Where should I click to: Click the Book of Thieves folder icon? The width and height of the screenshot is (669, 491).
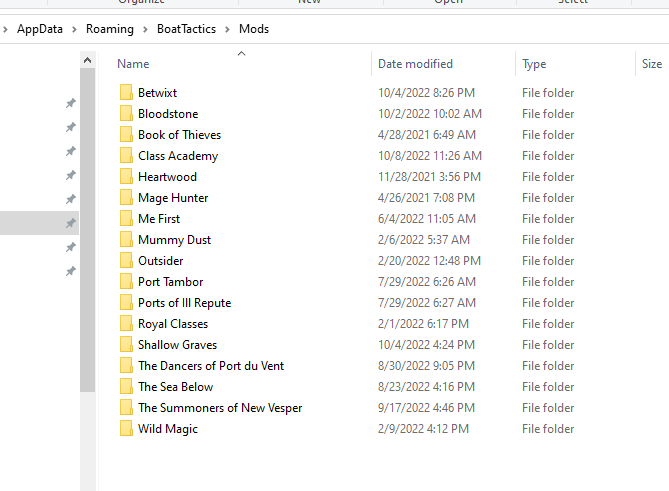point(126,134)
